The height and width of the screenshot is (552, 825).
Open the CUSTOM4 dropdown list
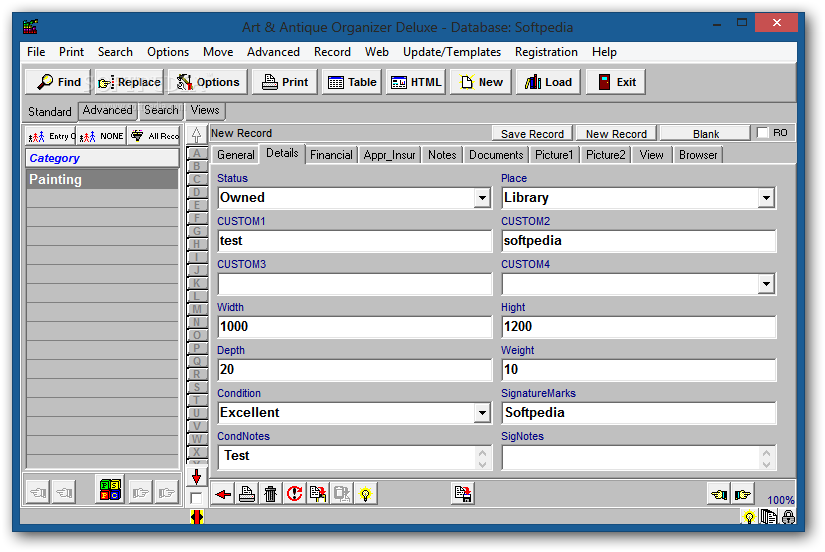[766, 284]
